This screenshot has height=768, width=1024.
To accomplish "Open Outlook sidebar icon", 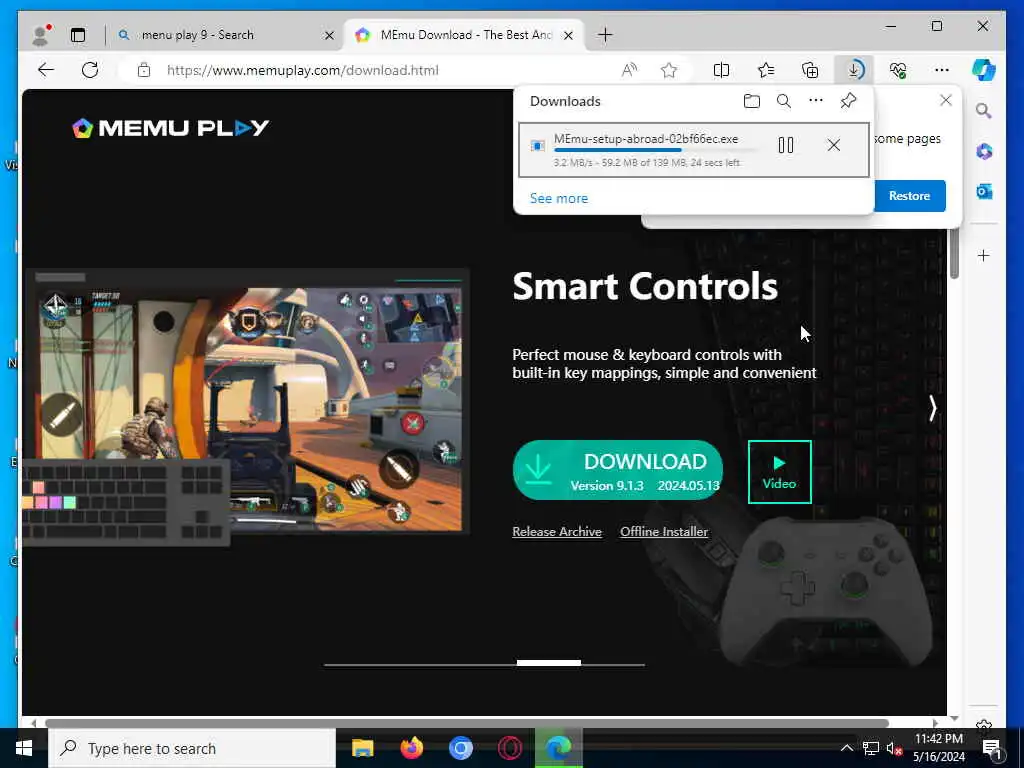I will click(x=984, y=191).
